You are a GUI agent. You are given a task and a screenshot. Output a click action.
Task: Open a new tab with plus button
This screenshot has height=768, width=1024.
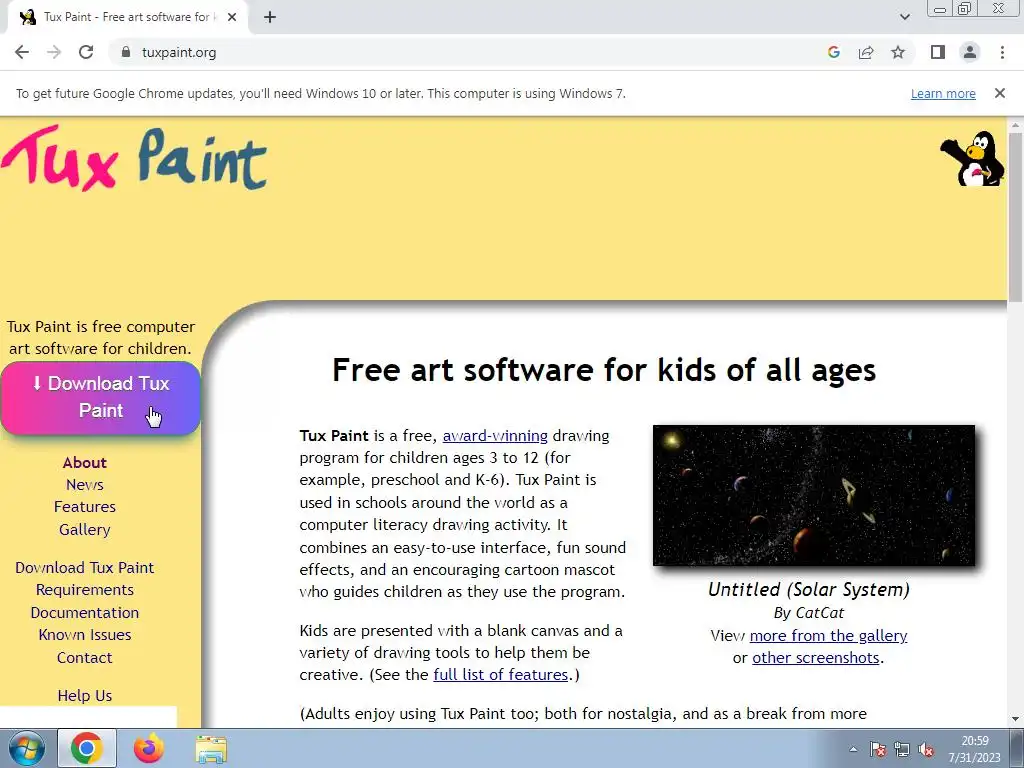pos(270,17)
